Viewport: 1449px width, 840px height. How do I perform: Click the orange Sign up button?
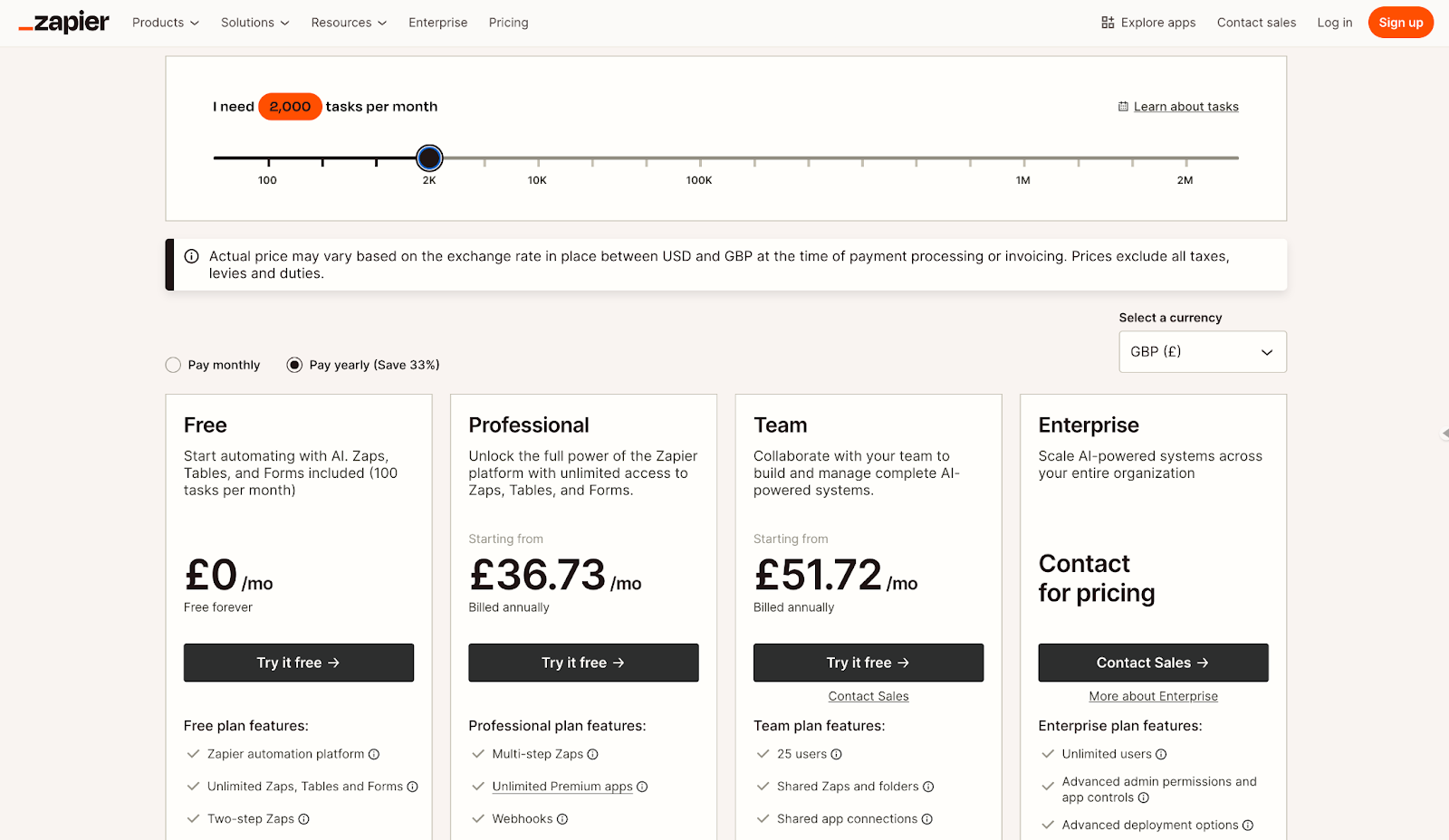(1400, 23)
